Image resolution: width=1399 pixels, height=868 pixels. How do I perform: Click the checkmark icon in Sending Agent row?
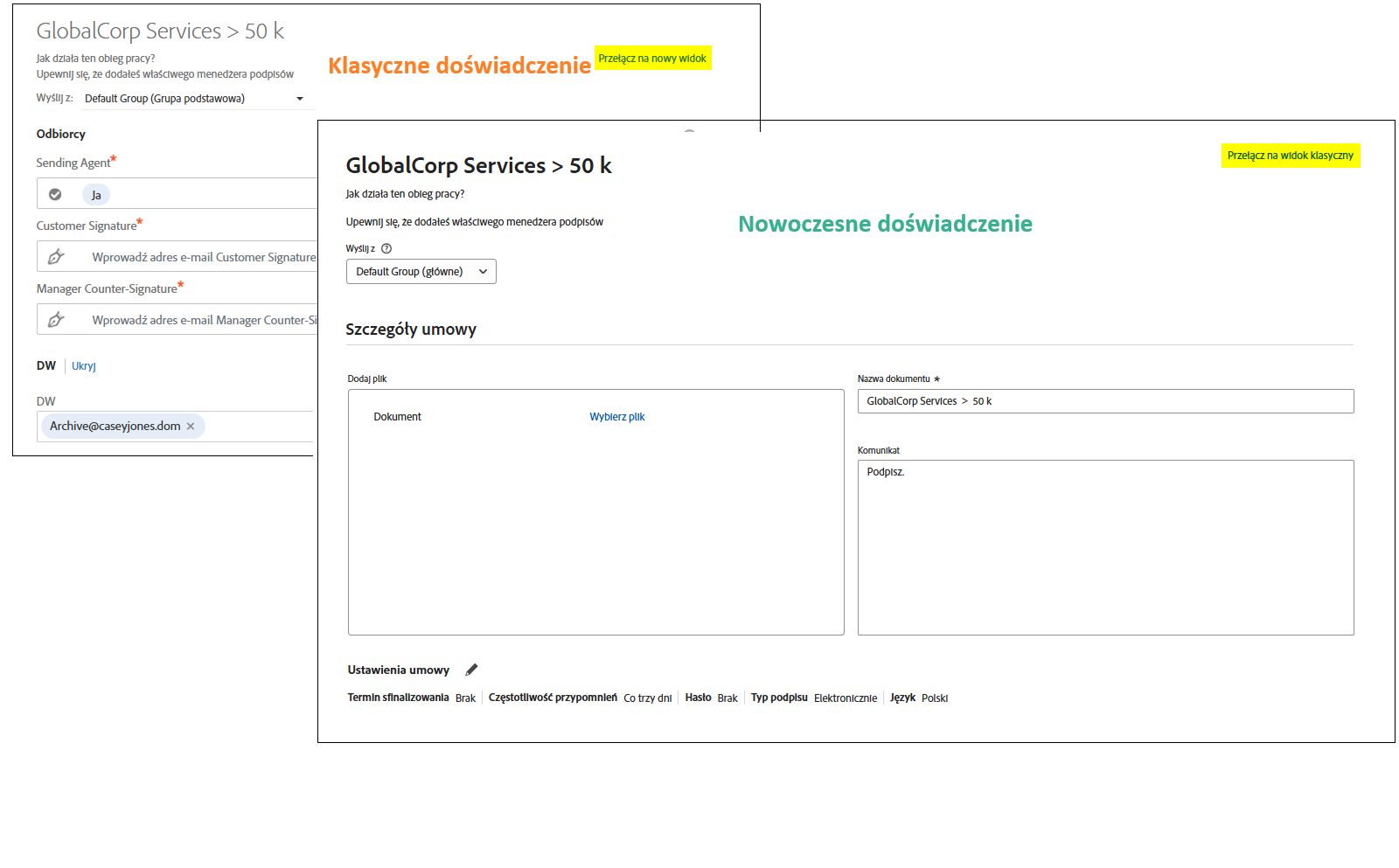point(55,194)
